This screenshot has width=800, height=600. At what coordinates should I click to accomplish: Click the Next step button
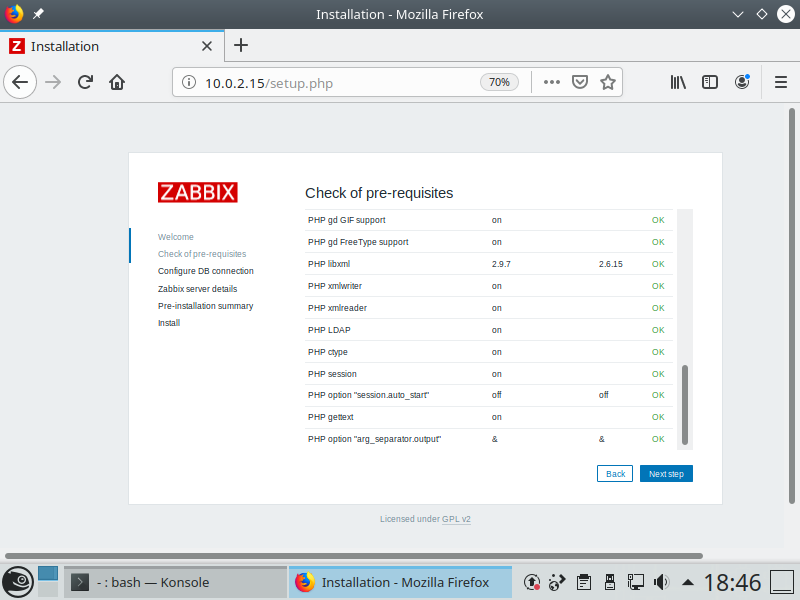click(666, 474)
